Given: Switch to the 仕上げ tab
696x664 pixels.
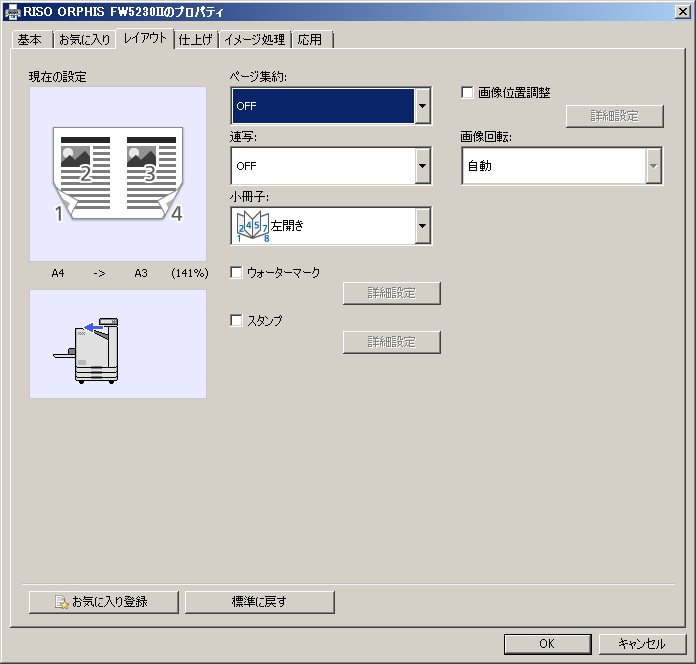Looking at the screenshot, I should 196,40.
